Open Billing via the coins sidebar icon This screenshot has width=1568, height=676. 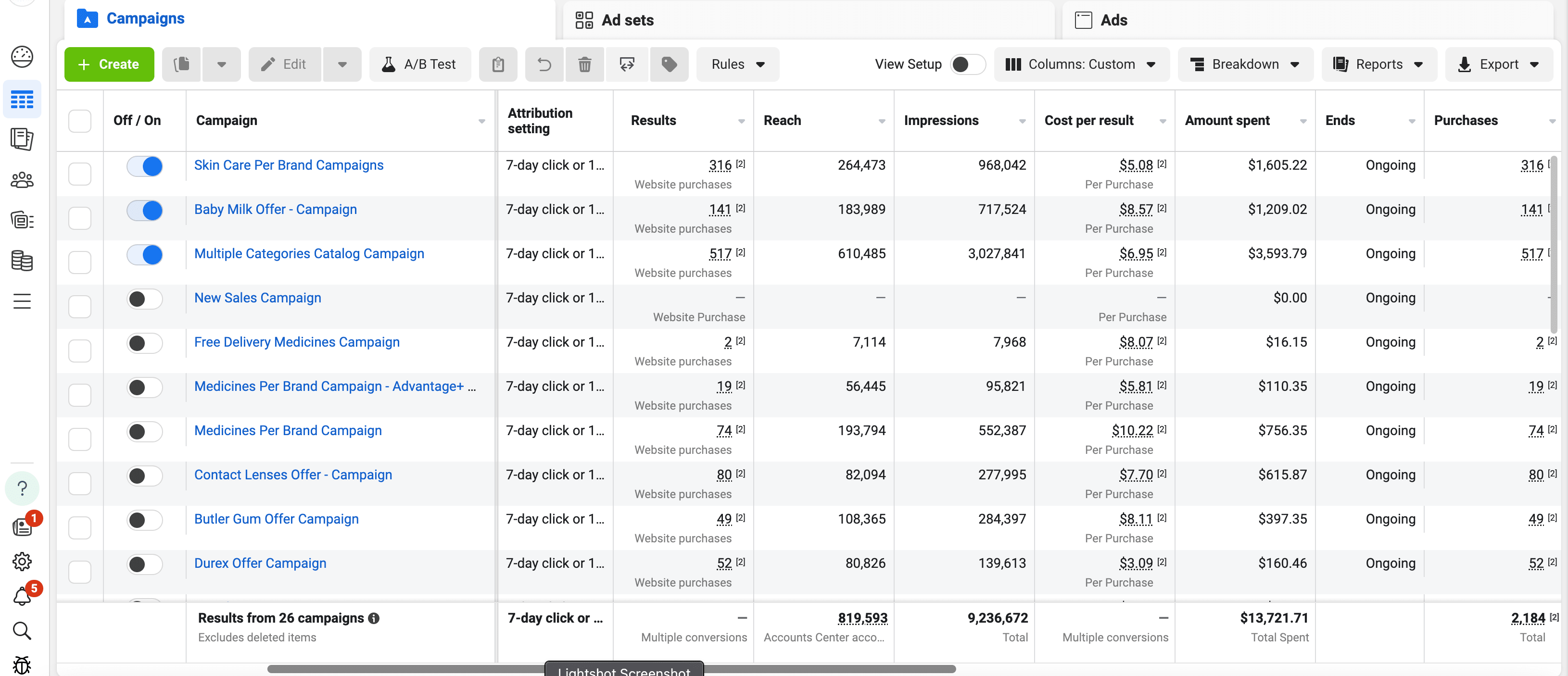tap(22, 261)
